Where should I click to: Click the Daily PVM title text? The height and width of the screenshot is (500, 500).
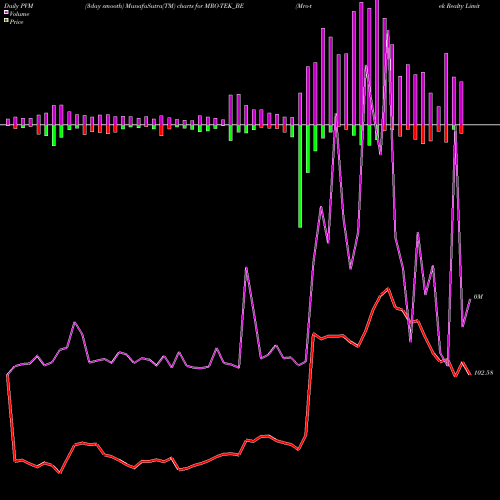point(19,6)
